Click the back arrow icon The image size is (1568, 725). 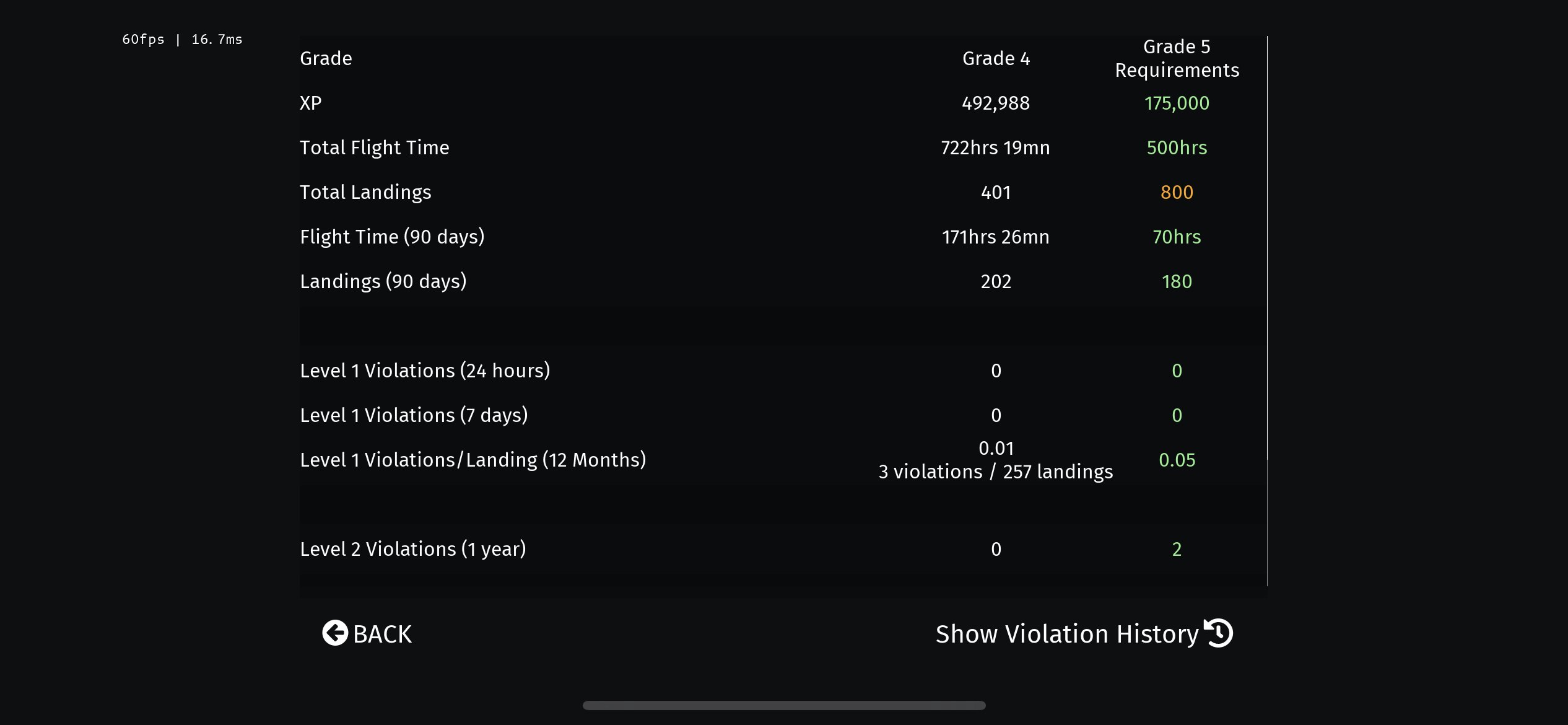point(335,633)
